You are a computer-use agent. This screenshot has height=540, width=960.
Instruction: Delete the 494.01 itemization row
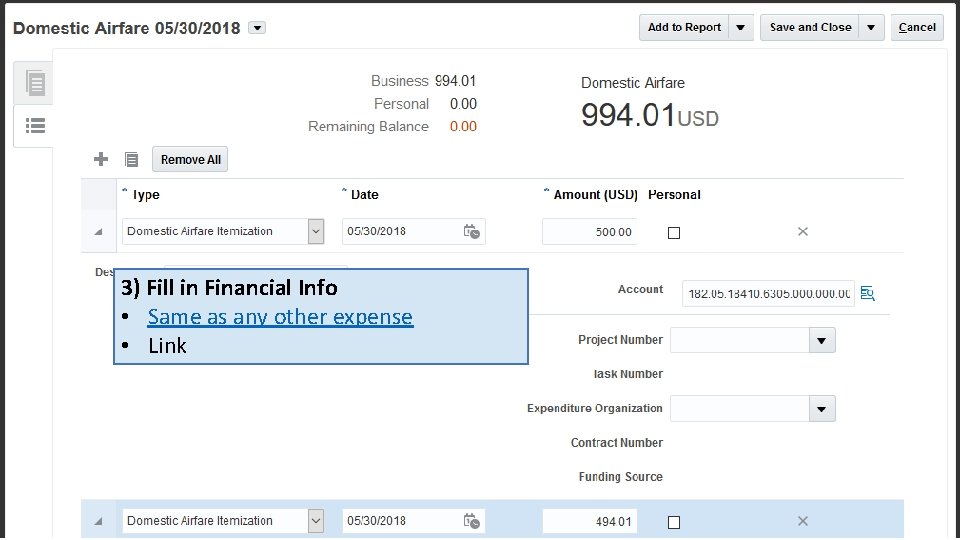(x=803, y=521)
